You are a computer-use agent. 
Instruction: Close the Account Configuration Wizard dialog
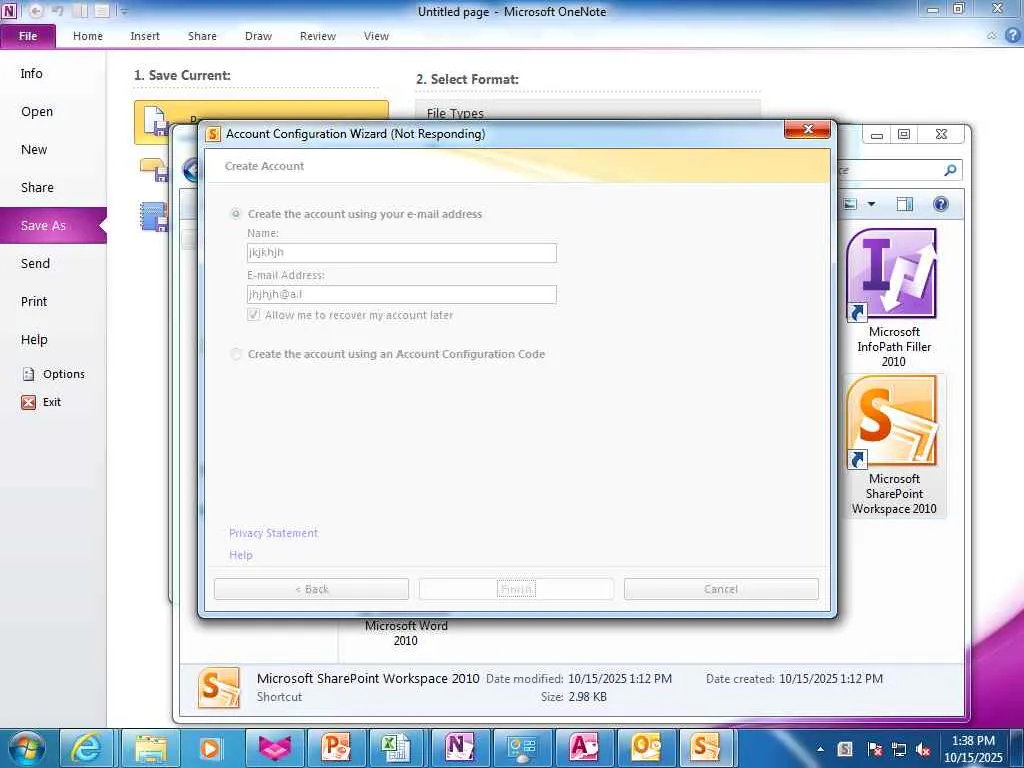(807, 129)
